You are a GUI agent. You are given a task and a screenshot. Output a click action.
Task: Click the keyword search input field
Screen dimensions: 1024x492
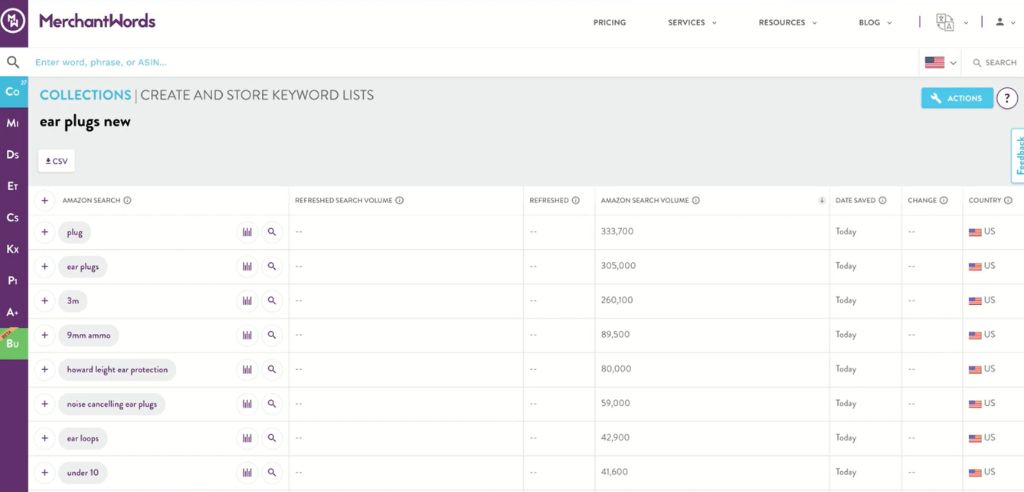click(473, 63)
